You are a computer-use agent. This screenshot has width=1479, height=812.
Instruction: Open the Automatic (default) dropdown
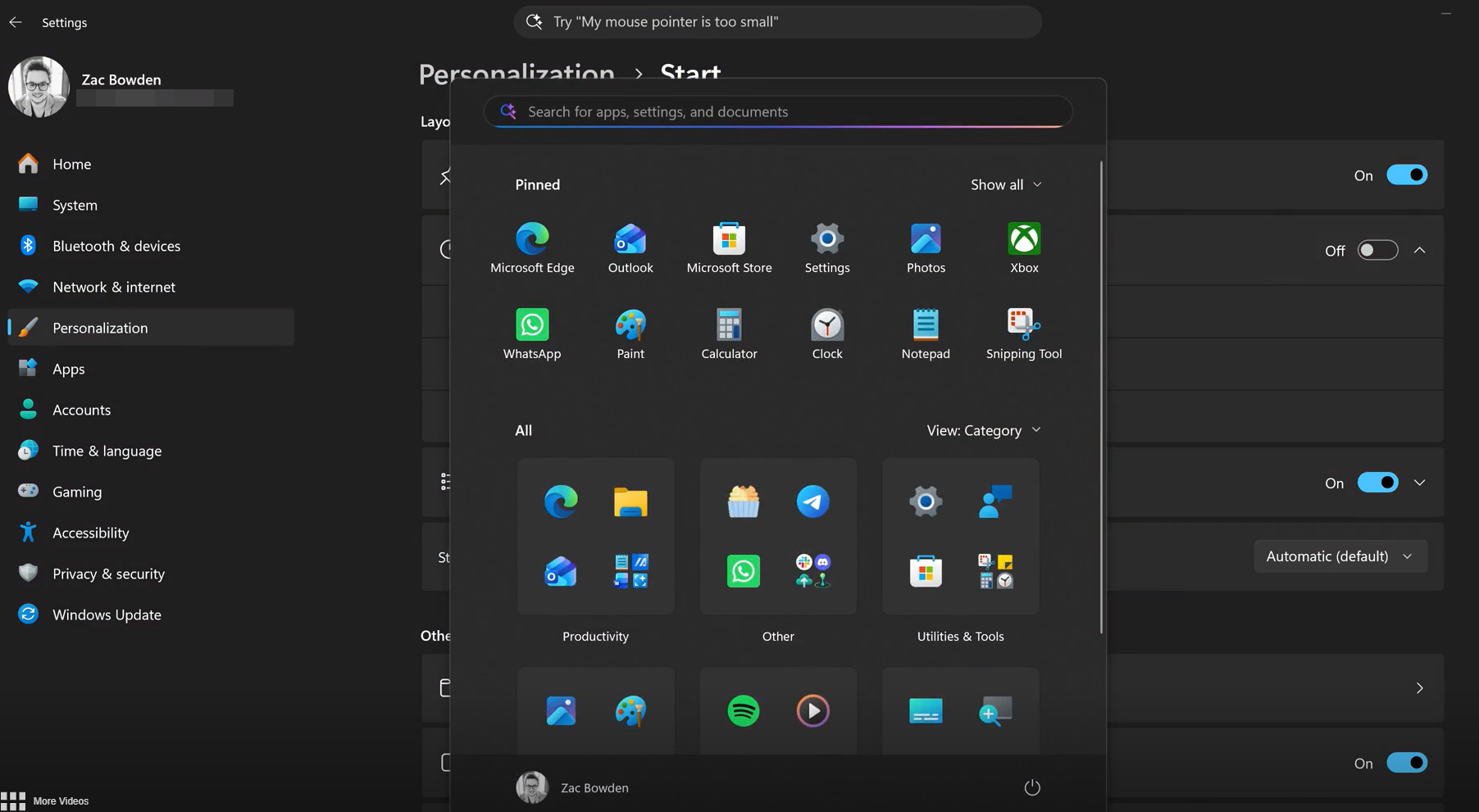click(x=1340, y=556)
